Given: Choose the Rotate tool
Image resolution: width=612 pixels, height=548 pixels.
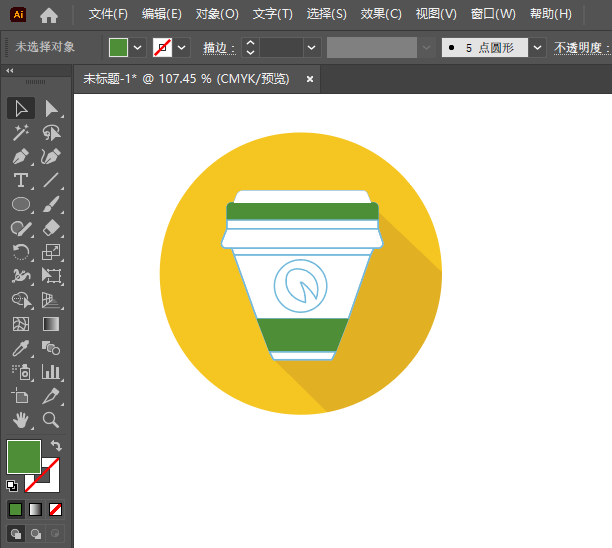Looking at the screenshot, I should tap(21, 252).
